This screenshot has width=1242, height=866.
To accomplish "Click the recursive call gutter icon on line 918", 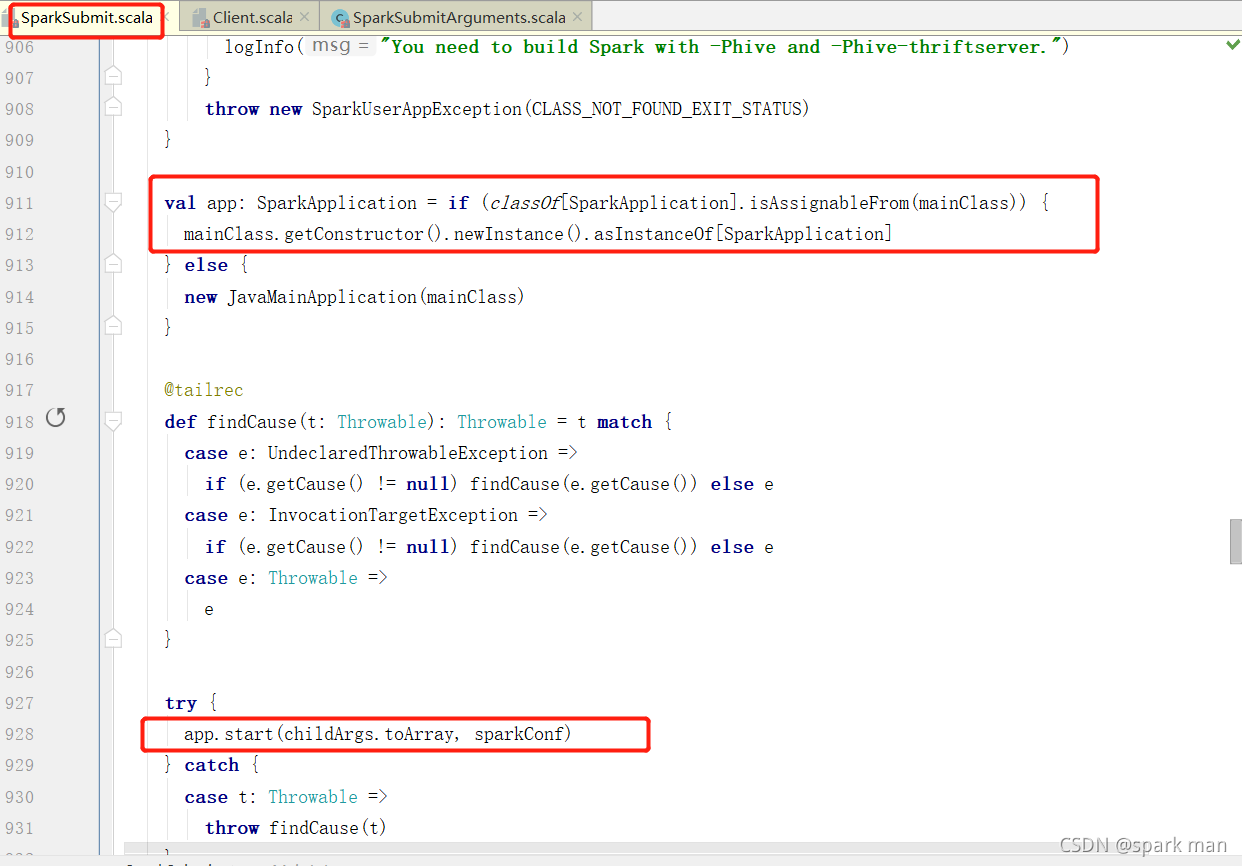I will coord(56,418).
